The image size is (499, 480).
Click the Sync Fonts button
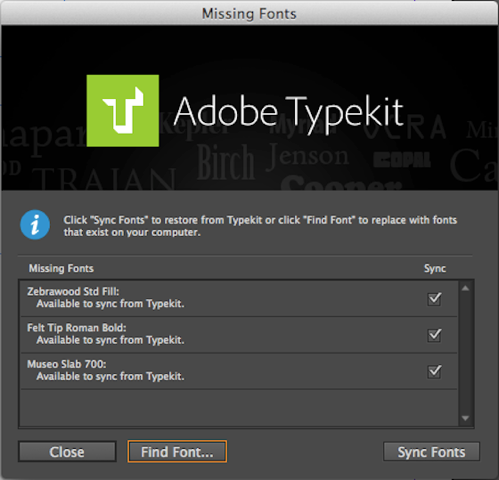tap(431, 452)
